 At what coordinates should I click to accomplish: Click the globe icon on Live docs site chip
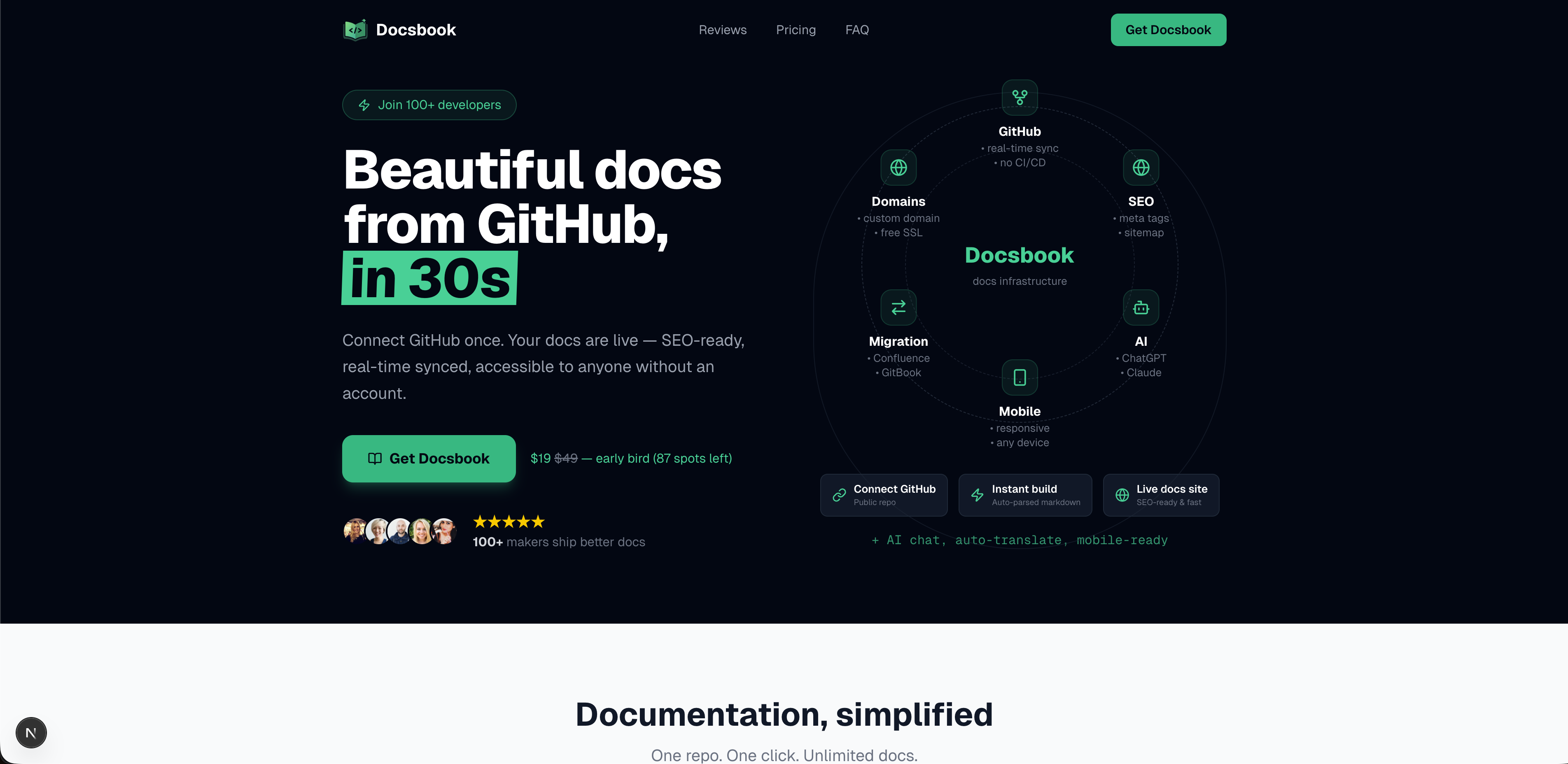click(1122, 494)
